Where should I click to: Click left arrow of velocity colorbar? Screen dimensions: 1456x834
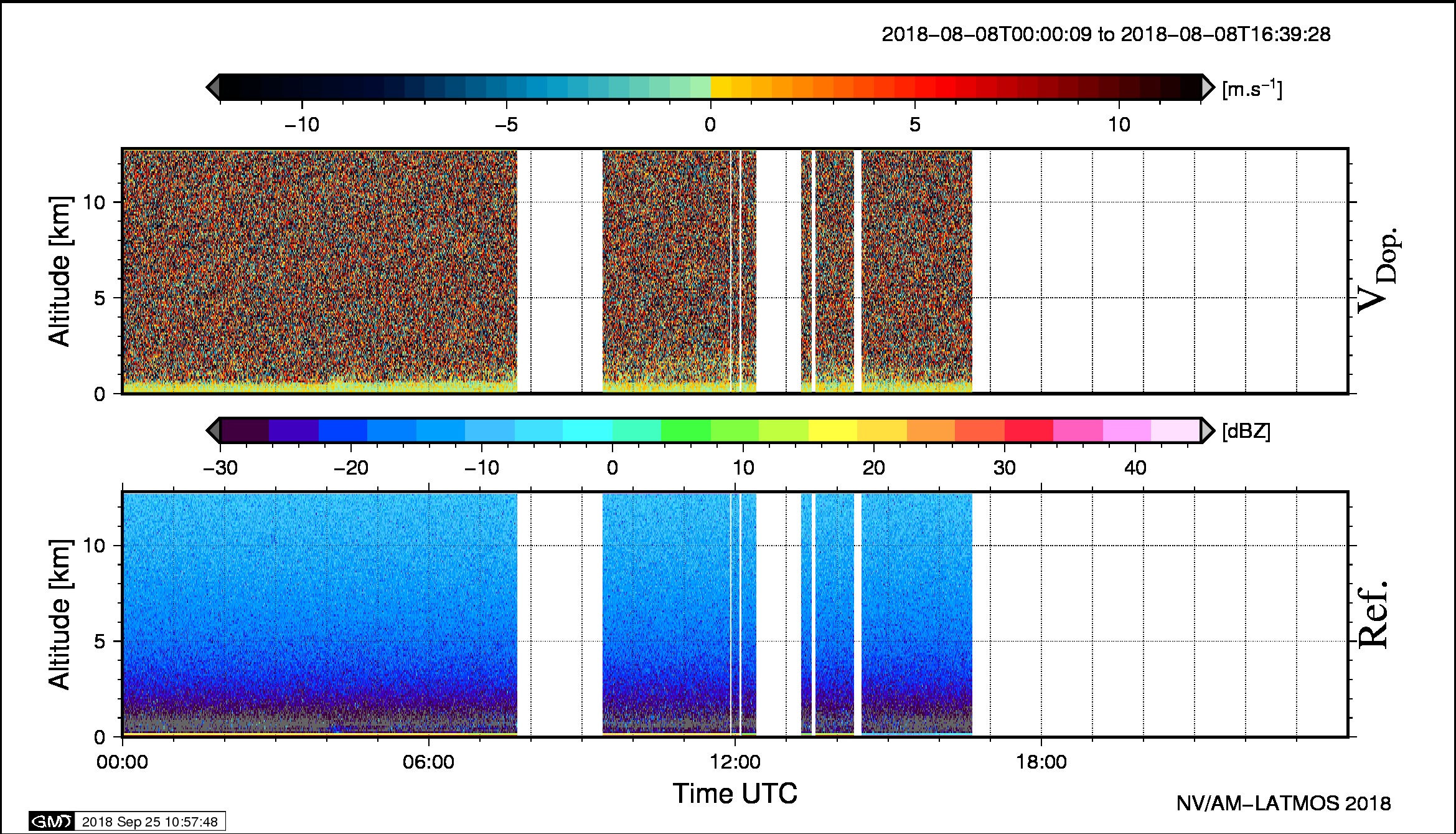click(x=213, y=87)
